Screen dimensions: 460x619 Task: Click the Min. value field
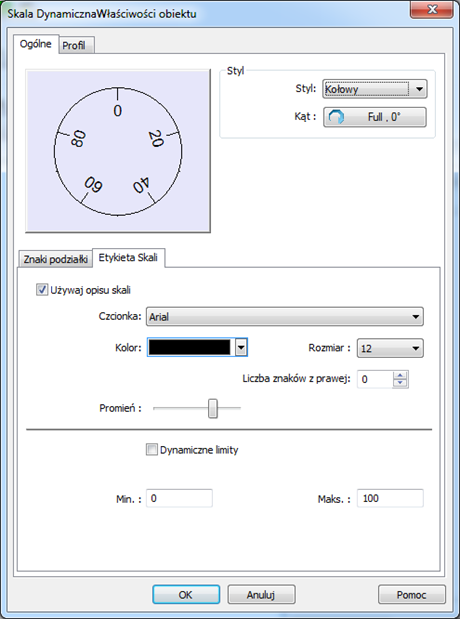click(179, 498)
